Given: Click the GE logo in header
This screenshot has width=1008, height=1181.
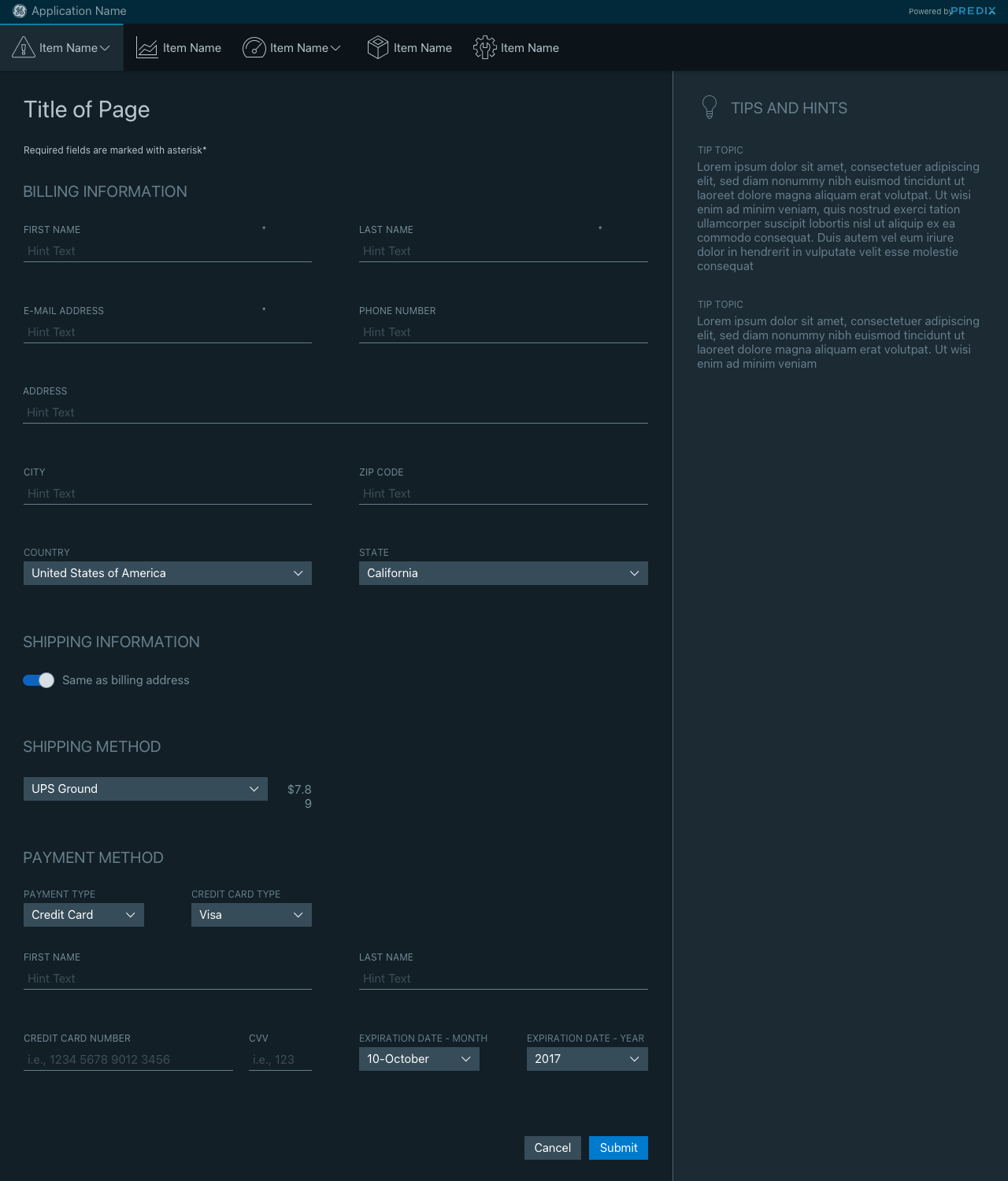Looking at the screenshot, I should [20, 11].
